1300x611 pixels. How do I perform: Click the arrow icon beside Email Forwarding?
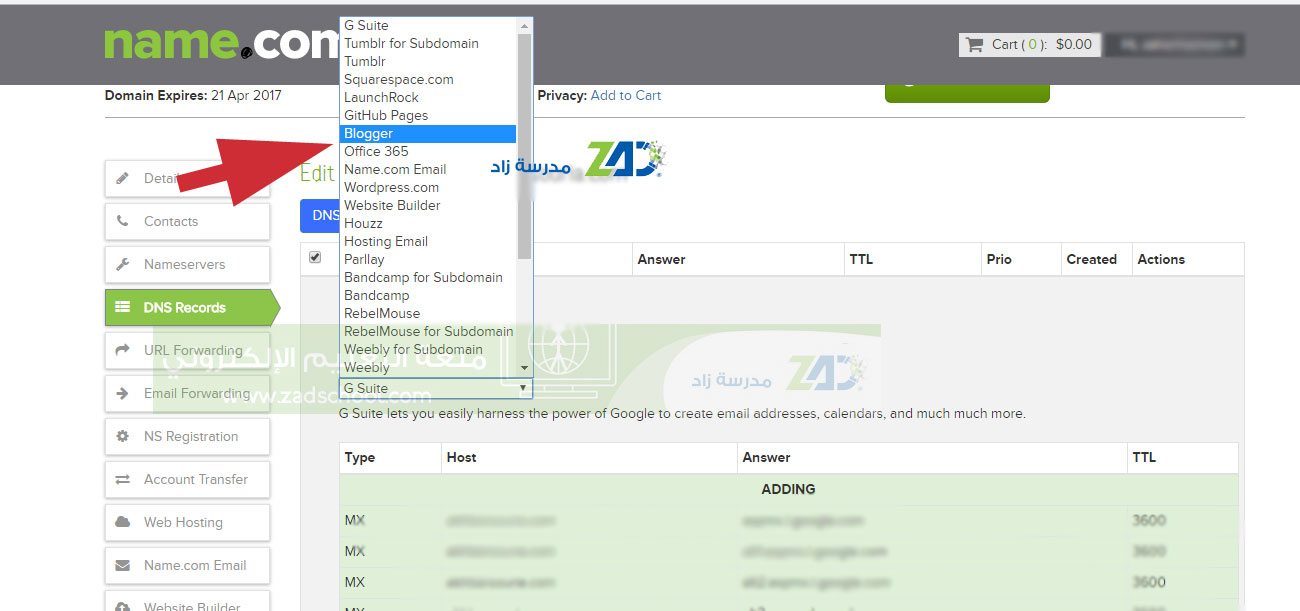122,393
